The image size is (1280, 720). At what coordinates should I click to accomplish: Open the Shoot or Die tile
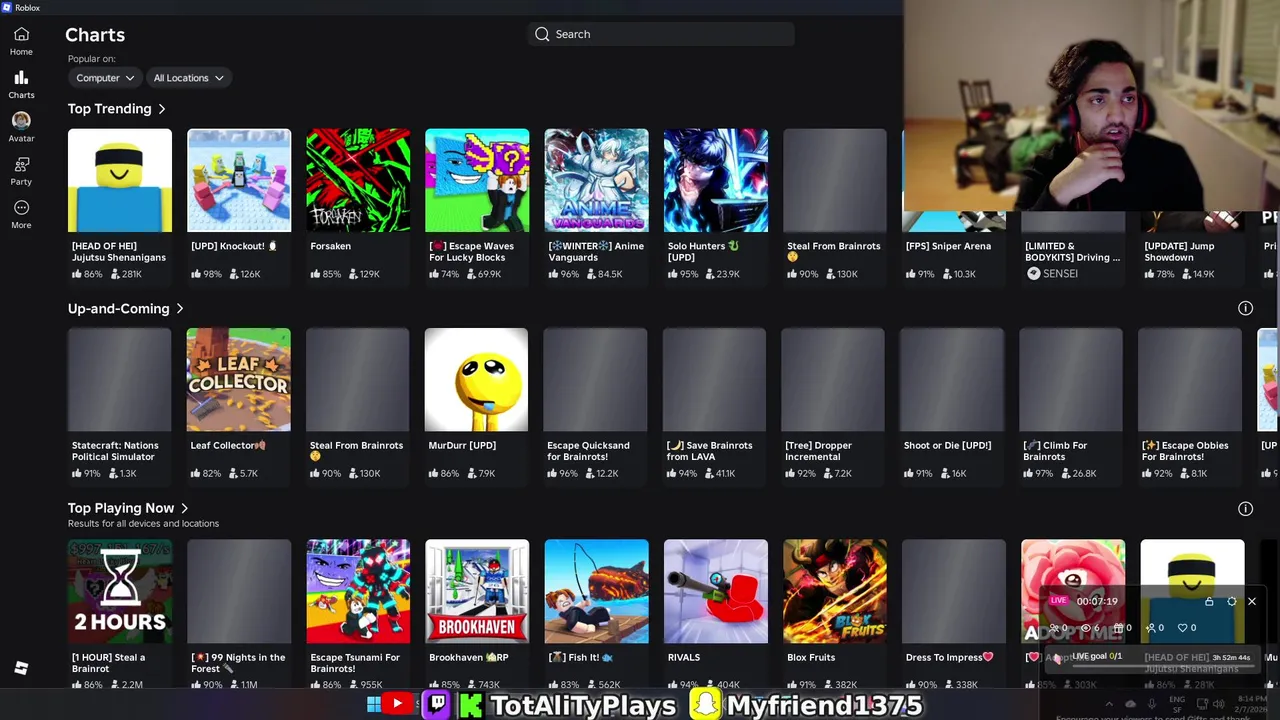952,380
